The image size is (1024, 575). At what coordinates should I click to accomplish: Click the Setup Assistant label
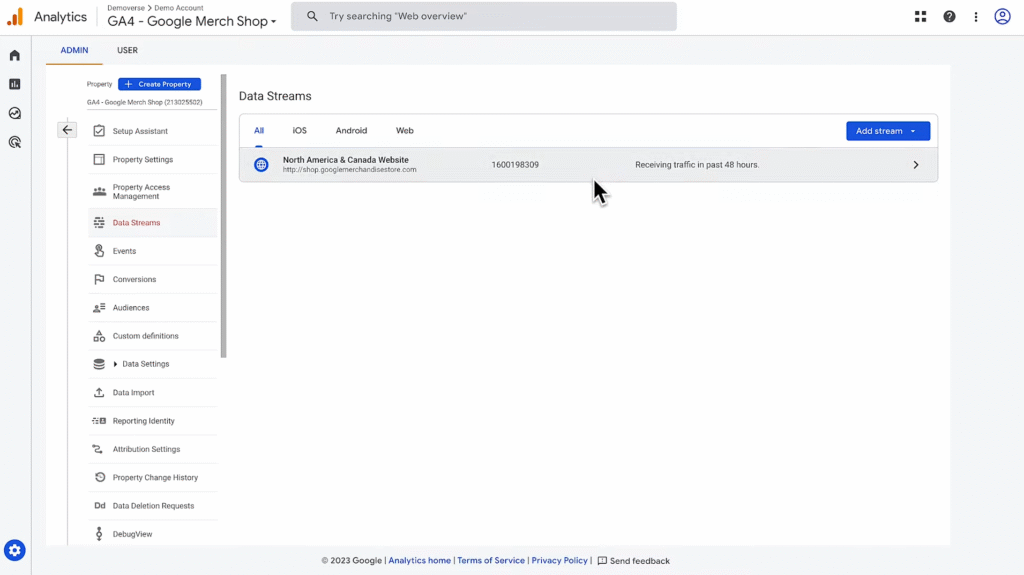(140, 131)
